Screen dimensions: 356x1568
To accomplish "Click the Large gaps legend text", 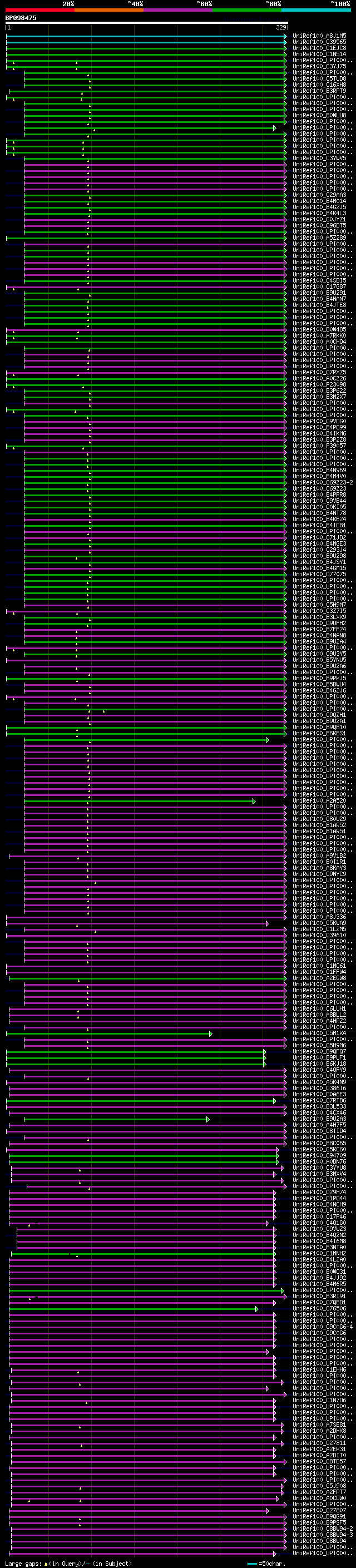I will tap(68, 1564).
